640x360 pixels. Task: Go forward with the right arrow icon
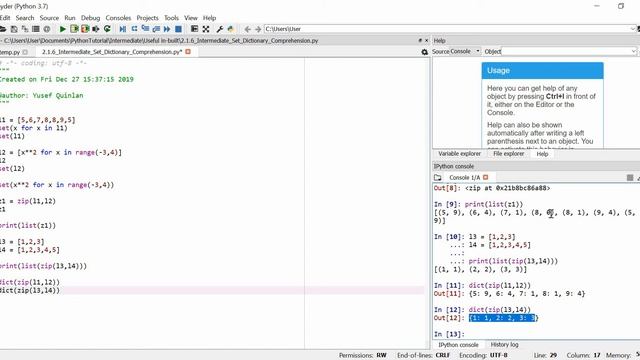click(258, 29)
